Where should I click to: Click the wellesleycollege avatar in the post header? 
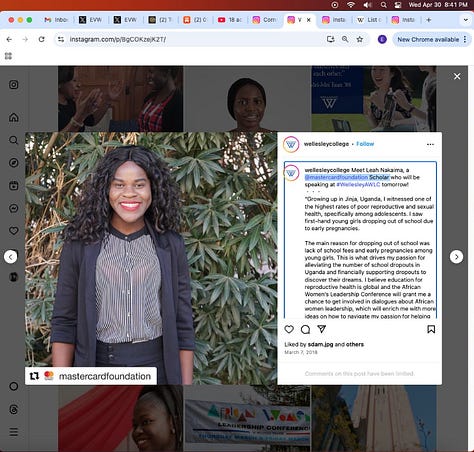tap(291, 144)
